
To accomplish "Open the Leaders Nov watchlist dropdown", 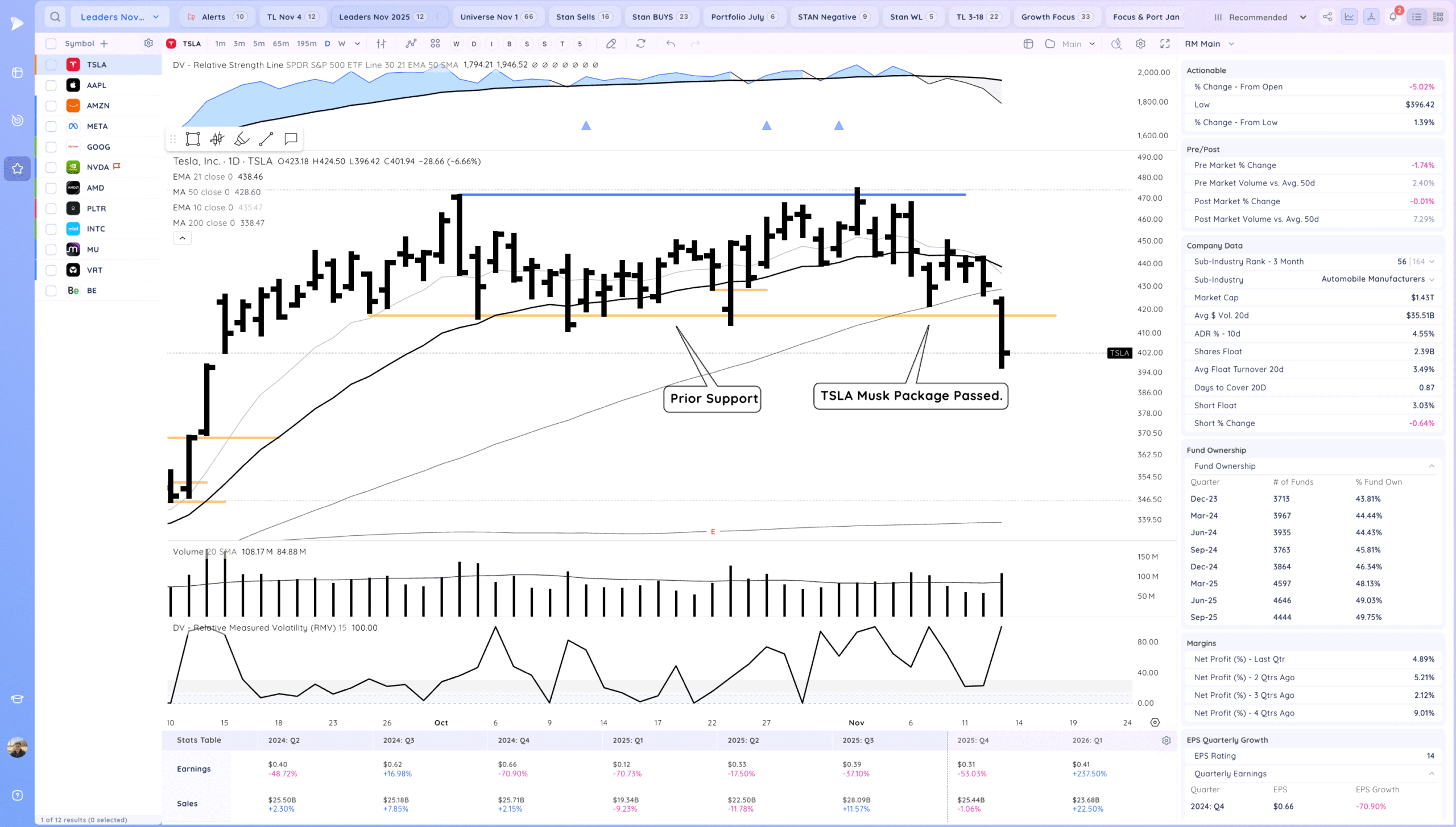I will click(x=119, y=17).
